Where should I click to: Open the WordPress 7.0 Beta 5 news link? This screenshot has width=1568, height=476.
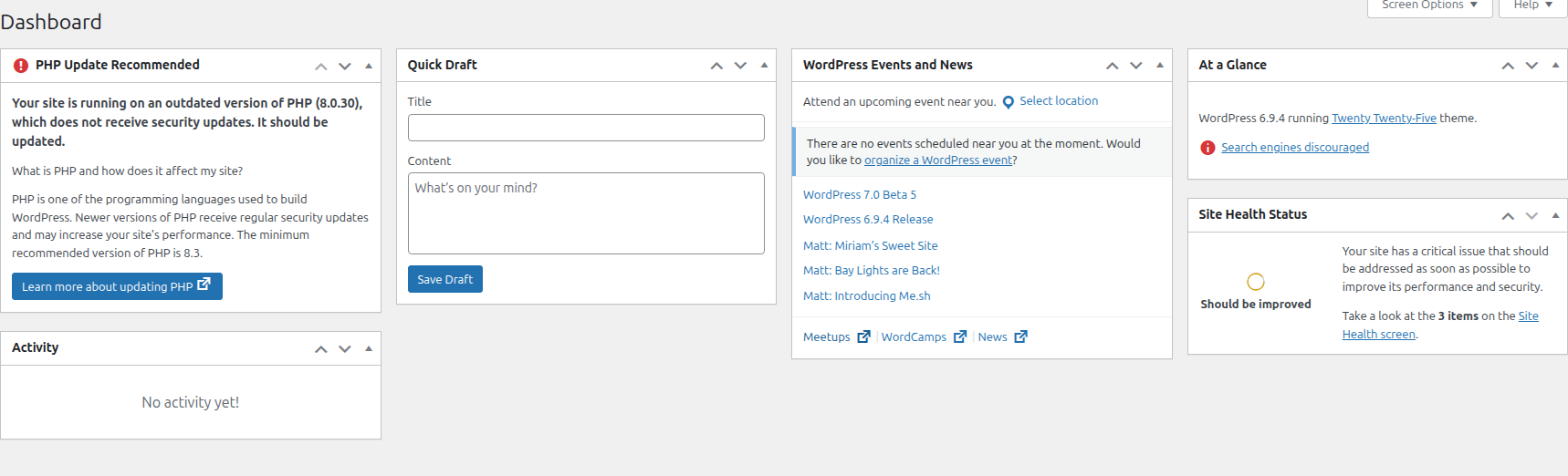(x=860, y=195)
